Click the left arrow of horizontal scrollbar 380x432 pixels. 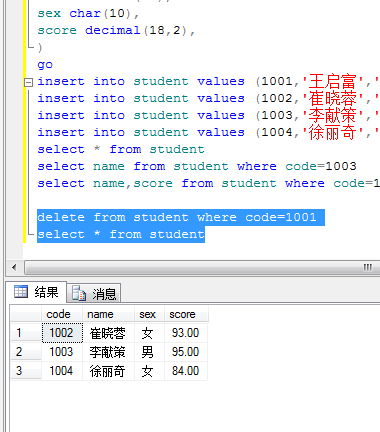[14, 267]
